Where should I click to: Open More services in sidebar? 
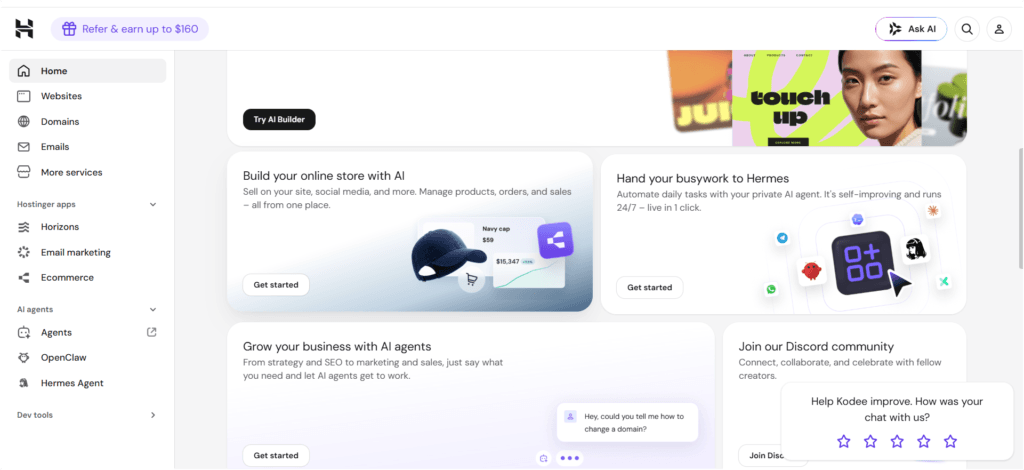click(x=88, y=172)
